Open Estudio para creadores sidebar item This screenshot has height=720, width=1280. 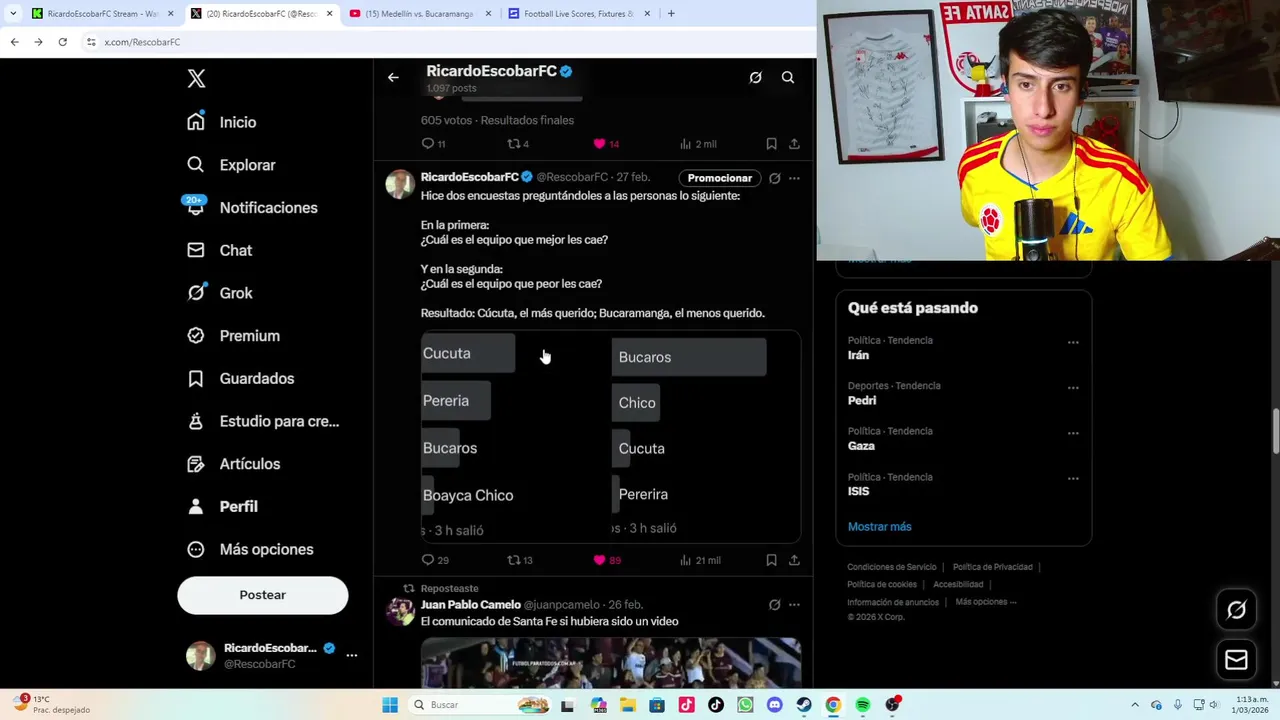(x=263, y=421)
